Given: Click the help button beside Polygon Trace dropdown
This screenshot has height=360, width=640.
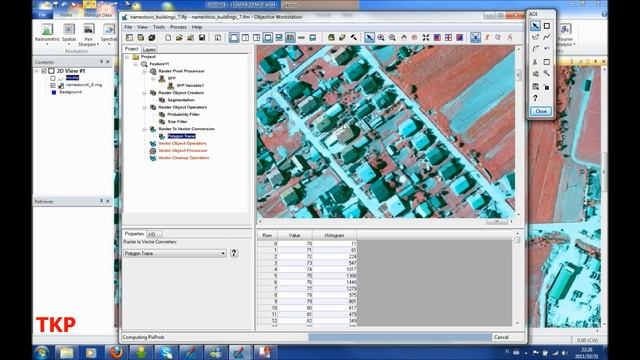Looking at the screenshot, I should (x=234, y=253).
